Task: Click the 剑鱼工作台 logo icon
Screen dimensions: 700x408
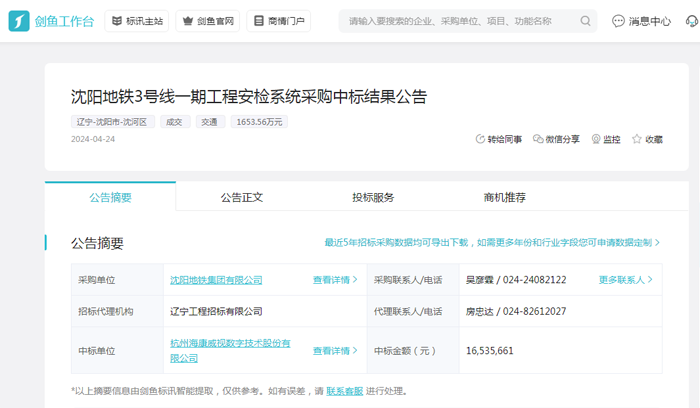Action: [19, 21]
